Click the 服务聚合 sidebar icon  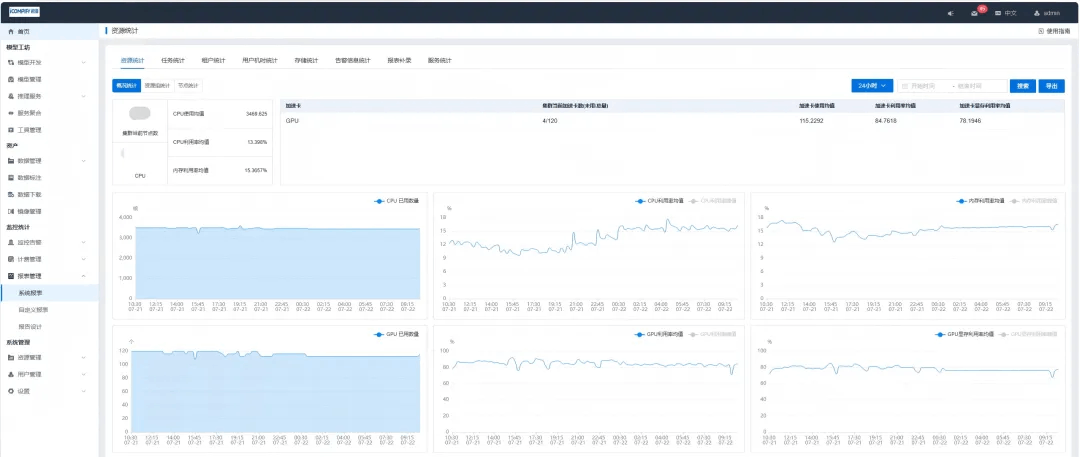[x=11, y=113]
